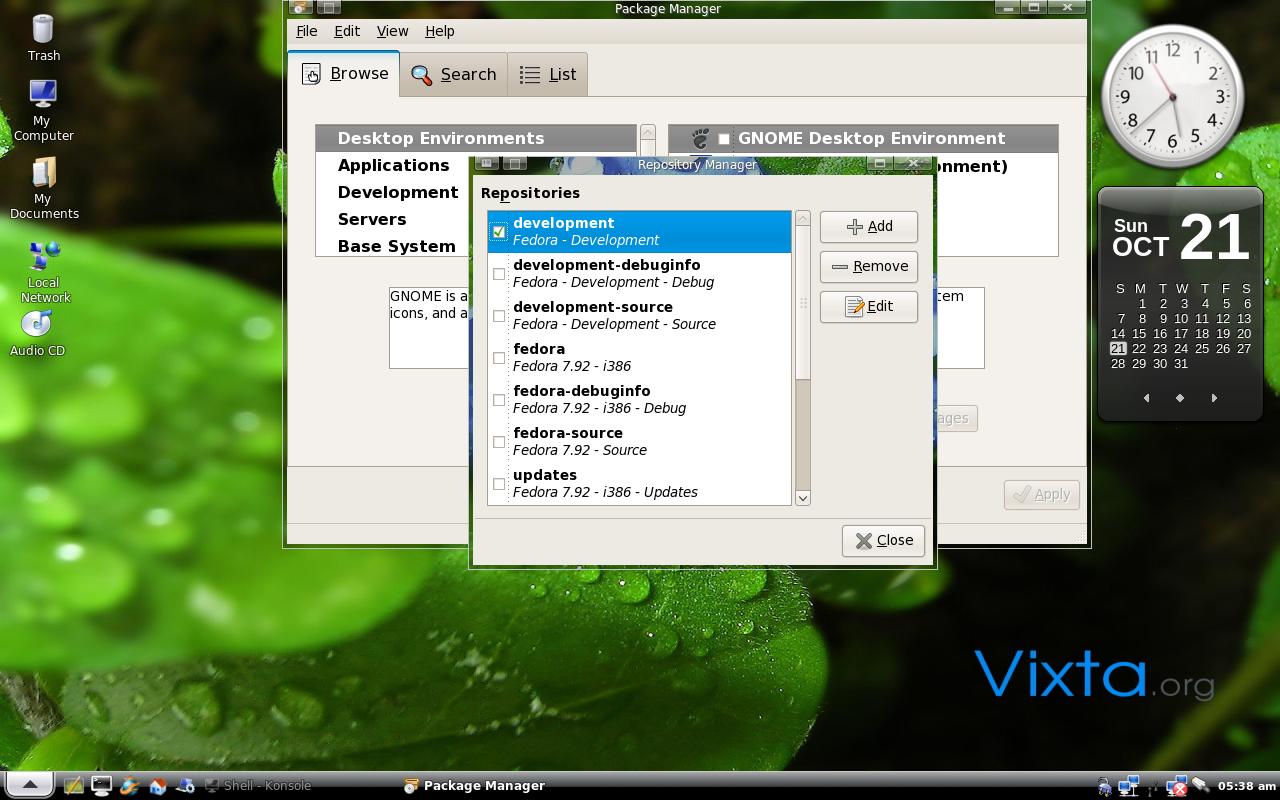Image resolution: width=1280 pixels, height=800 pixels.
Task: Click the padlock tray icon
Action: [x=1104, y=786]
